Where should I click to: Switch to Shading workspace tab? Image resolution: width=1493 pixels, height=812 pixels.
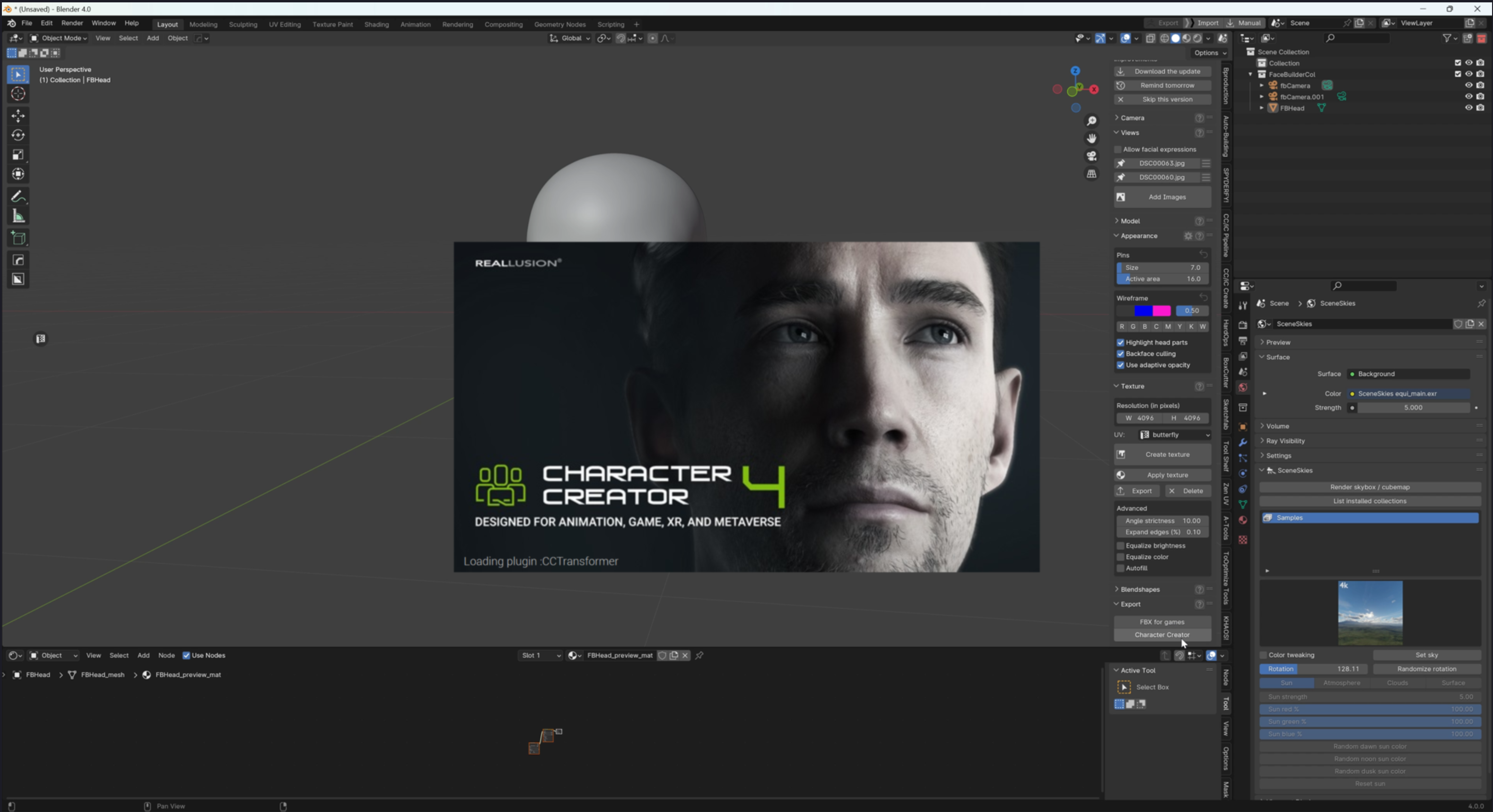[376, 24]
